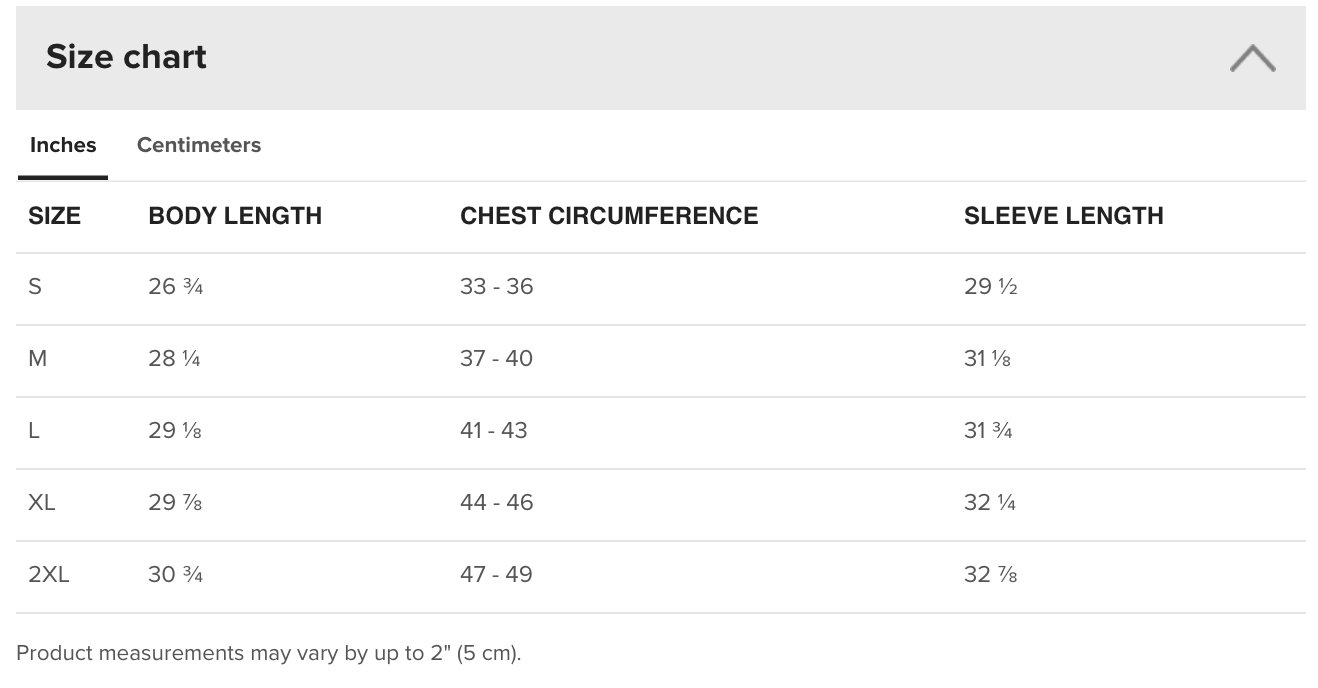Click the 47 - 49 chest value
The width and height of the screenshot is (1318, 688).
[496, 575]
